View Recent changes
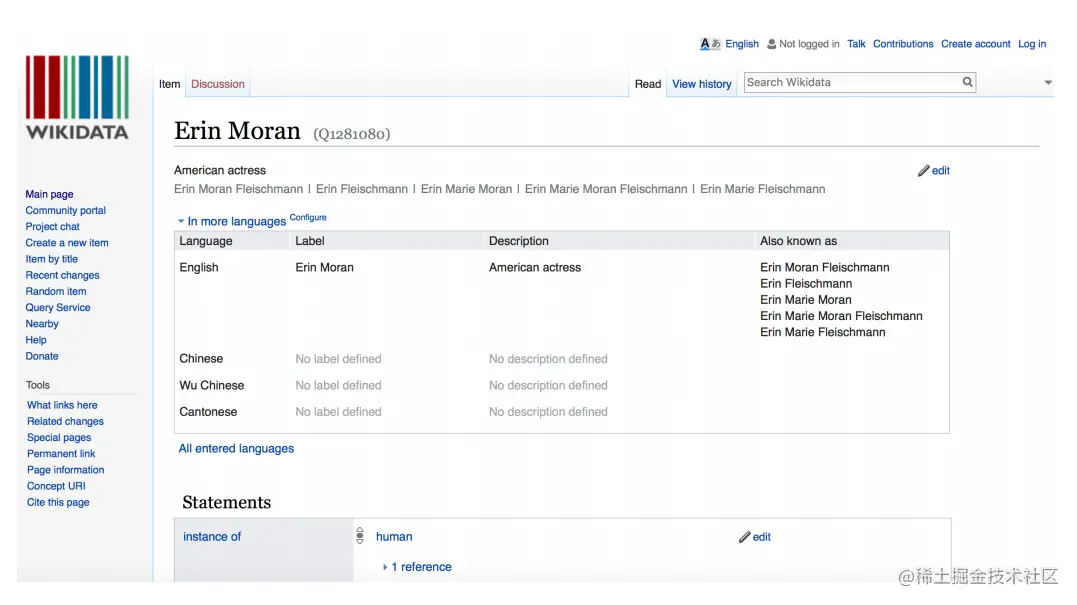This screenshot has height=605, width=1077. [63, 275]
